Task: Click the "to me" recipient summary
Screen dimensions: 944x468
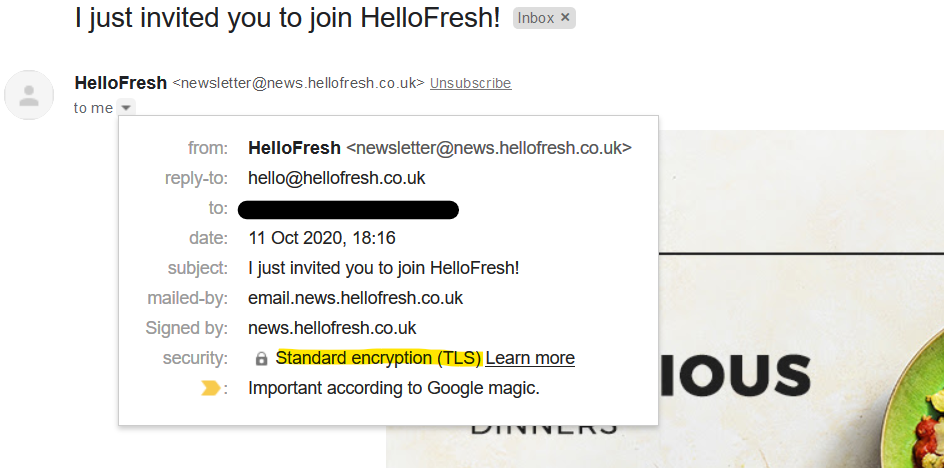Action: pos(93,108)
